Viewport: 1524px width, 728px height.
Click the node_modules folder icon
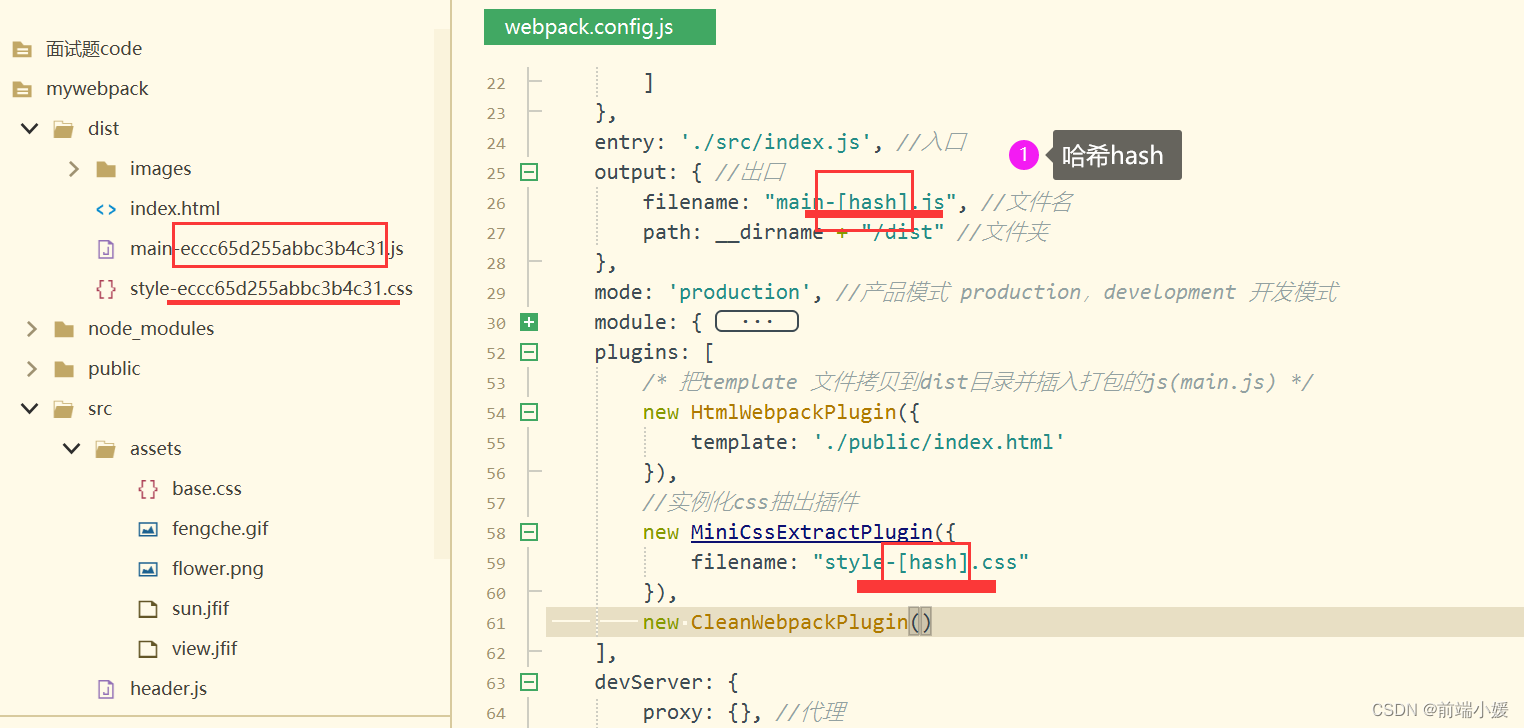click(64, 329)
